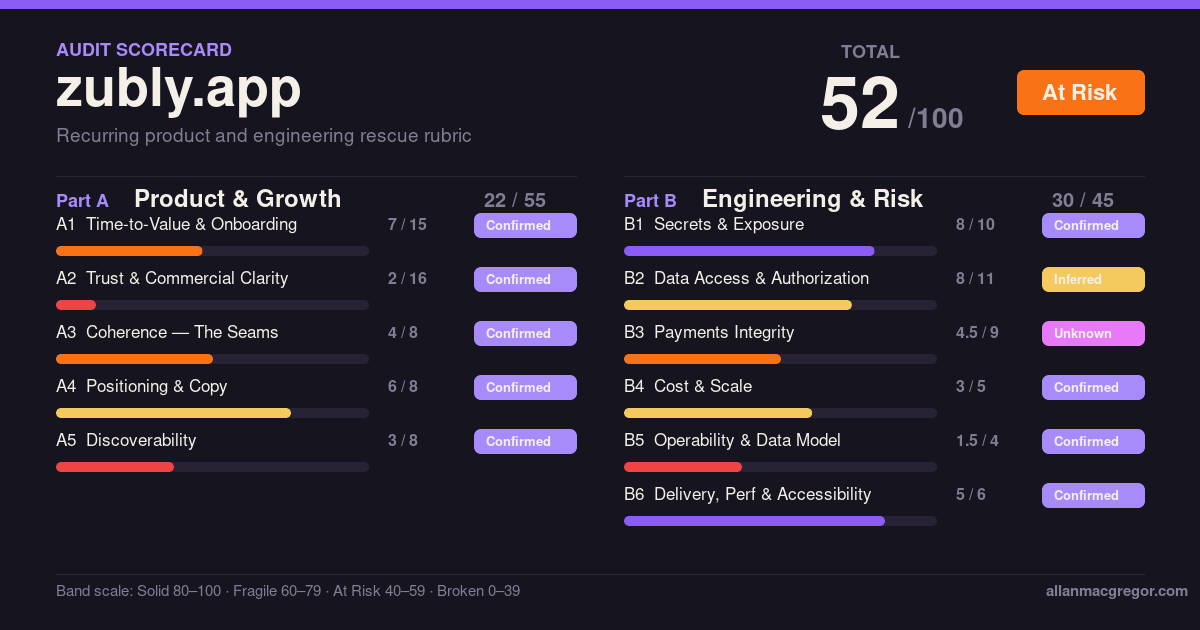The image size is (1200, 630).
Task: Click the 7 / 15 score
Action: pyautogui.click(x=407, y=225)
